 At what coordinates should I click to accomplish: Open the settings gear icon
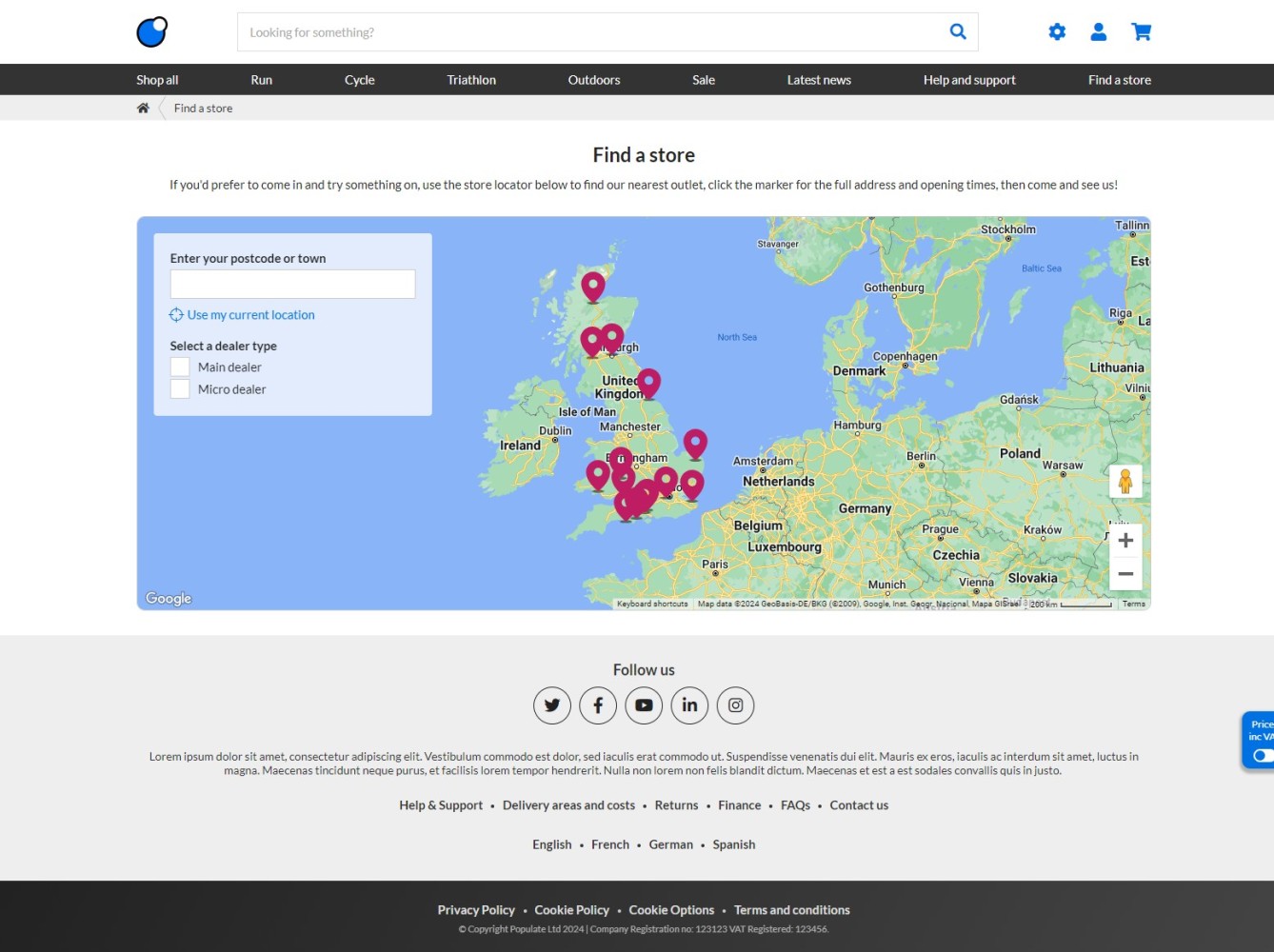pos(1057,31)
